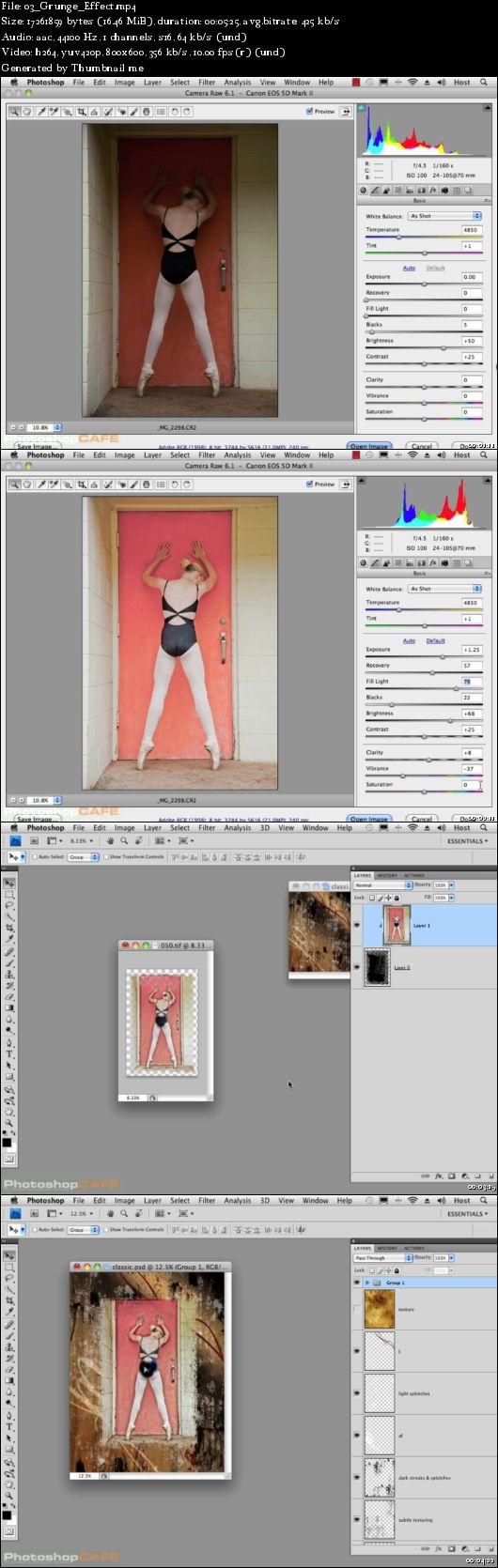
Task: Select the Gradient tool in the classic.psd workspace toolbox
Action: (9, 1380)
